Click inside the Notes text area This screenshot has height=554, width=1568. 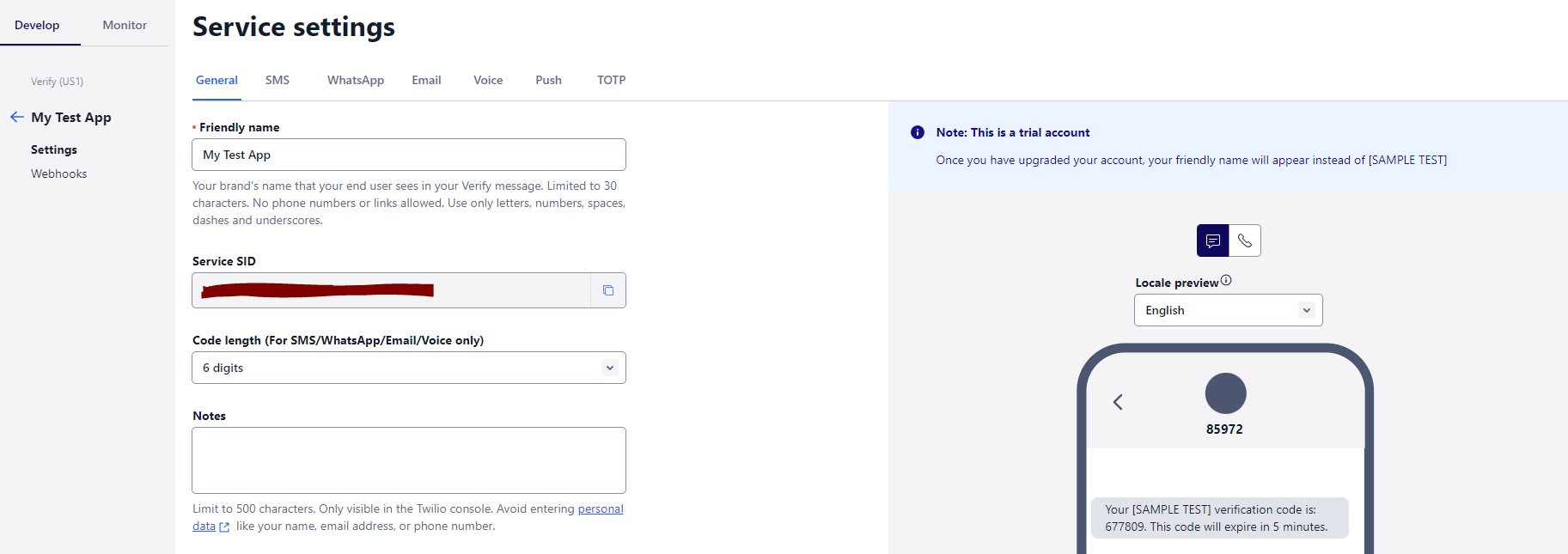pyautogui.click(x=409, y=460)
